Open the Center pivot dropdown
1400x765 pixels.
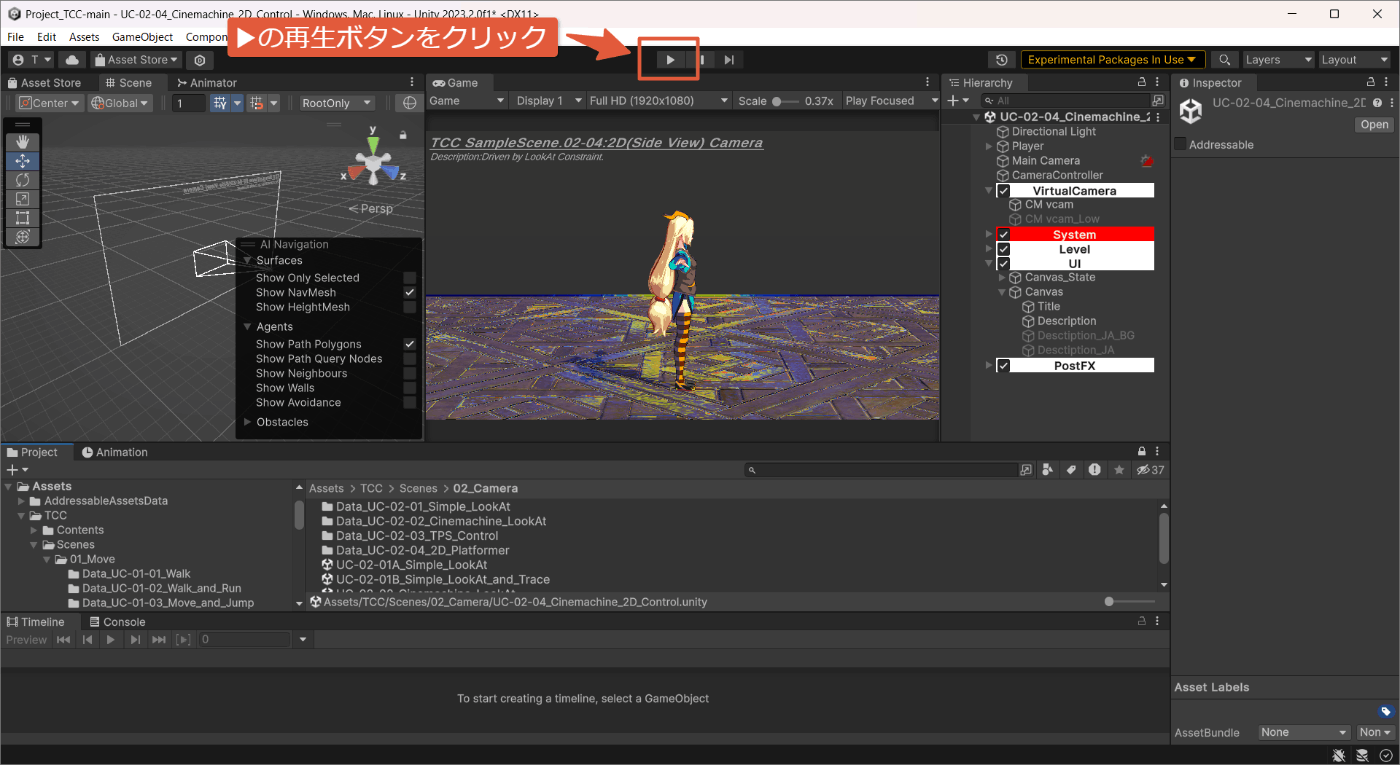(x=50, y=103)
